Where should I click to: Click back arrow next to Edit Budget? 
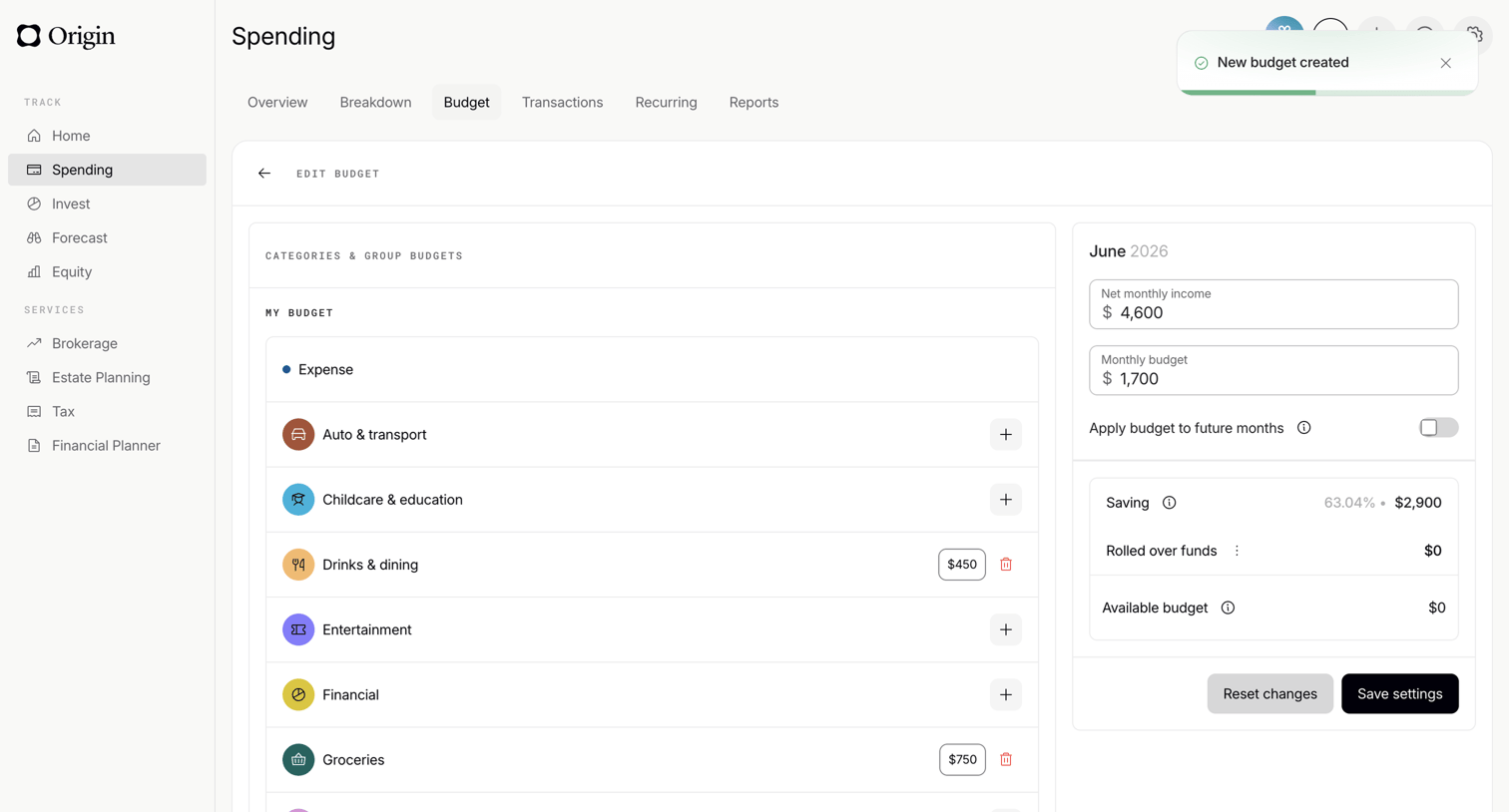coord(264,174)
